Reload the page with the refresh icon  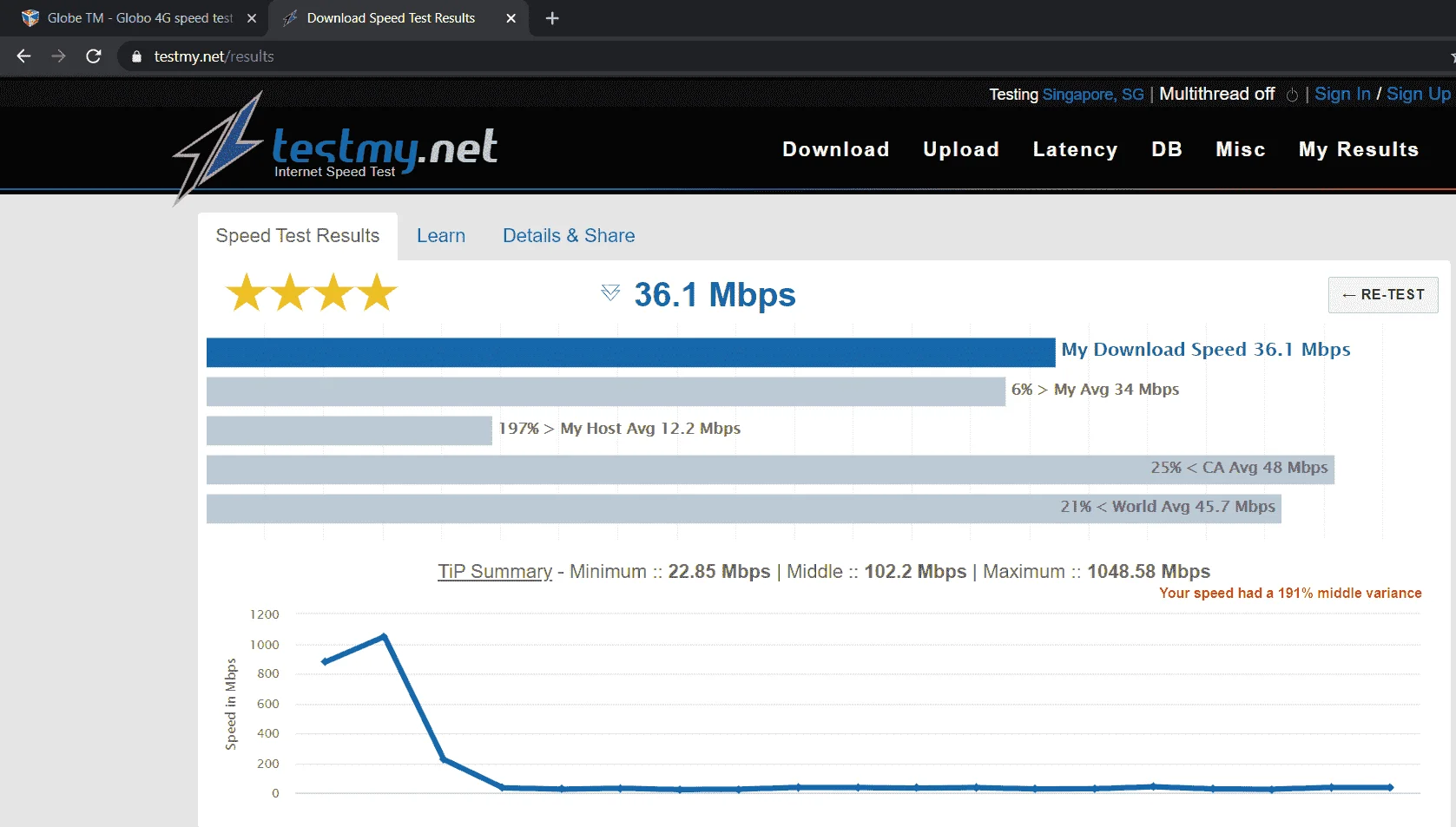coord(94,56)
